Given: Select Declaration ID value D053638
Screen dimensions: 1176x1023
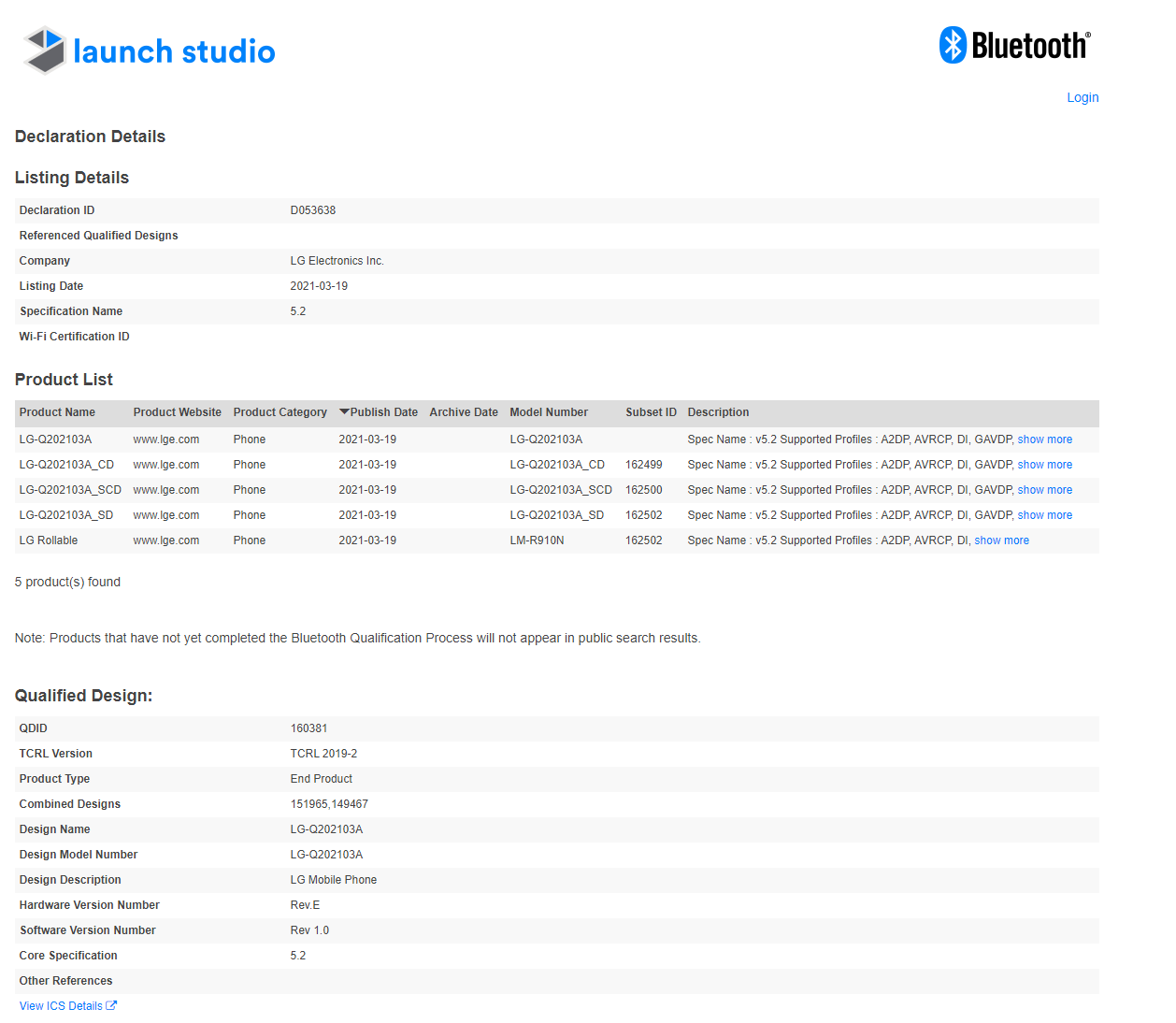Looking at the screenshot, I should (313, 210).
